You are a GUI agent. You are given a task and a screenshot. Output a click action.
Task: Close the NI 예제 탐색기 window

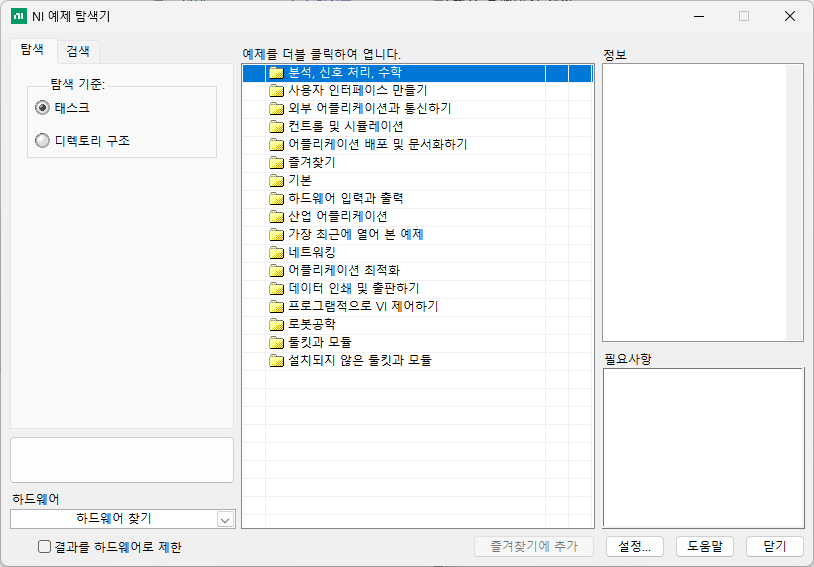pyautogui.click(x=790, y=16)
